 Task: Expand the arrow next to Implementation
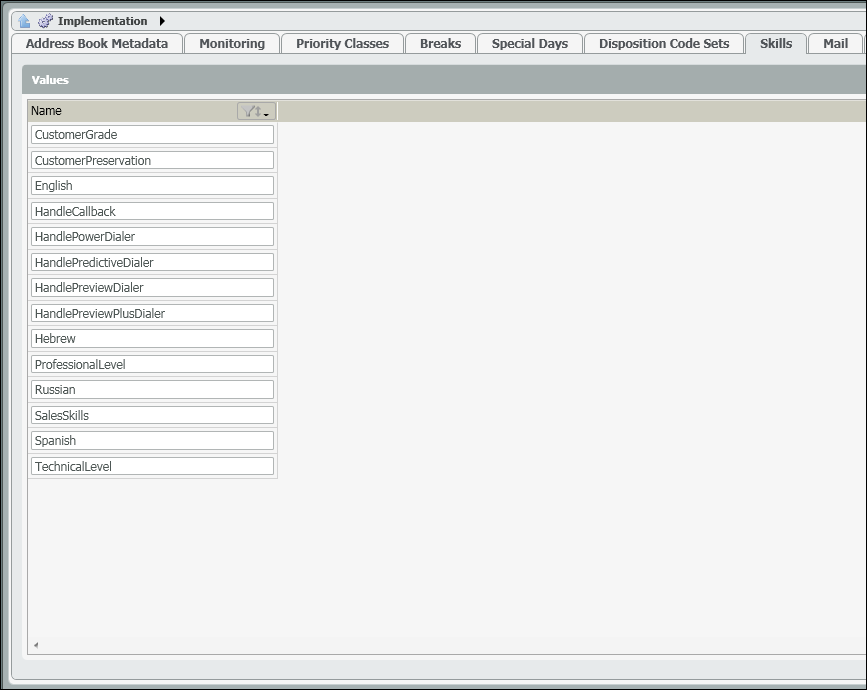[x=162, y=21]
